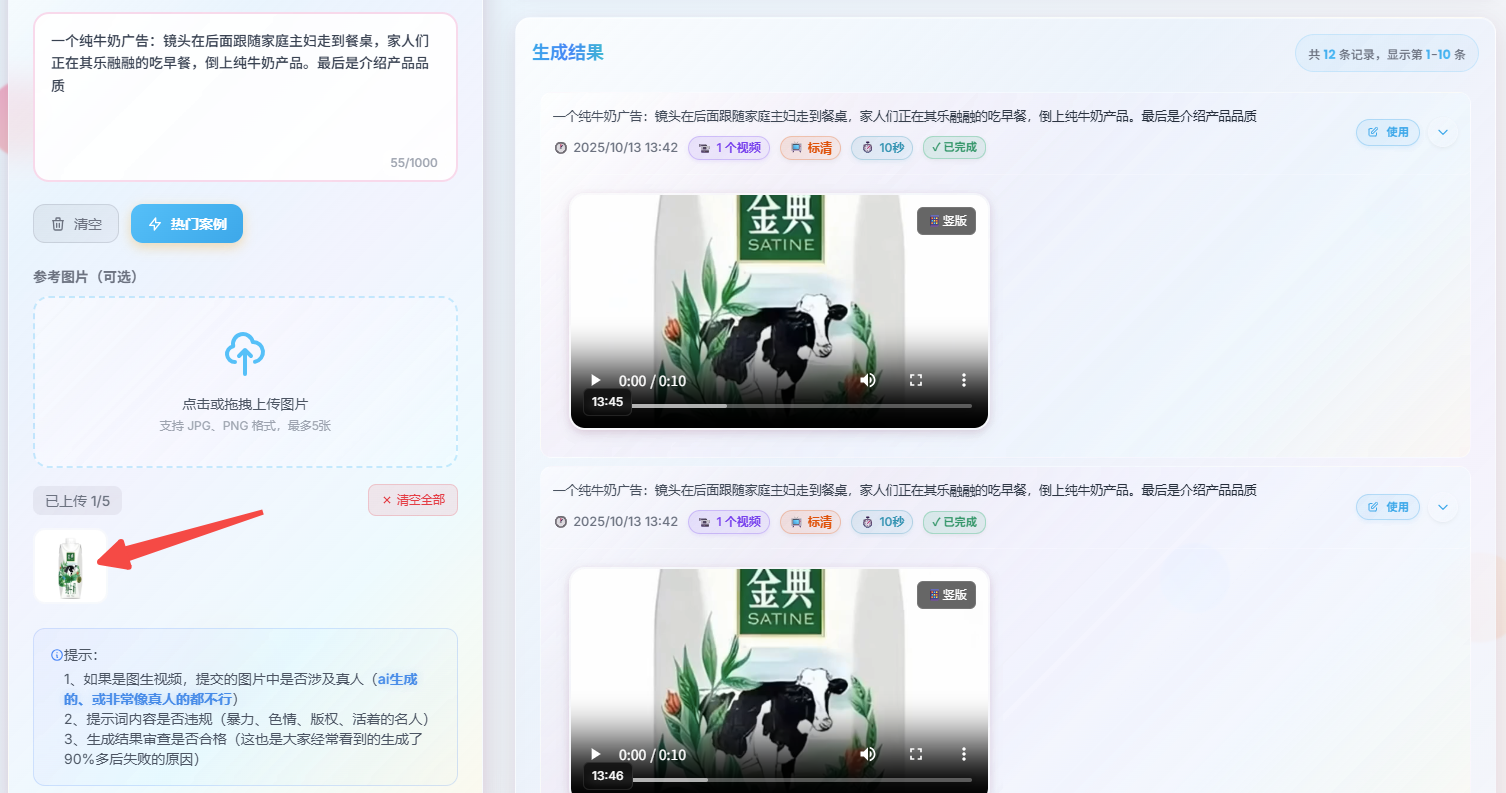Enter fullscreen on the second video
The height and width of the screenshot is (793, 1506).
pyautogui.click(x=915, y=755)
